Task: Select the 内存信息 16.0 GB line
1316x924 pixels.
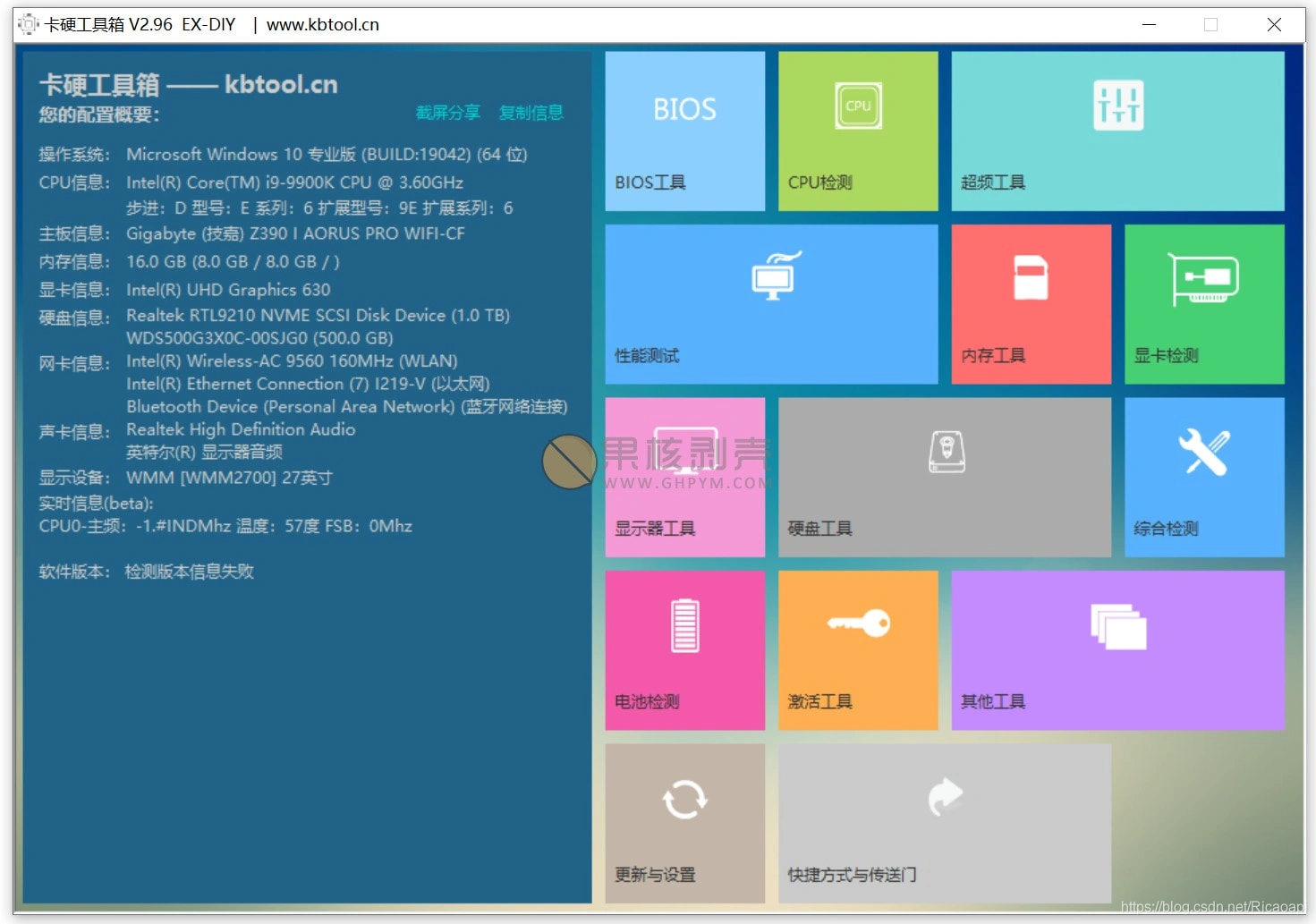Action: (233, 262)
